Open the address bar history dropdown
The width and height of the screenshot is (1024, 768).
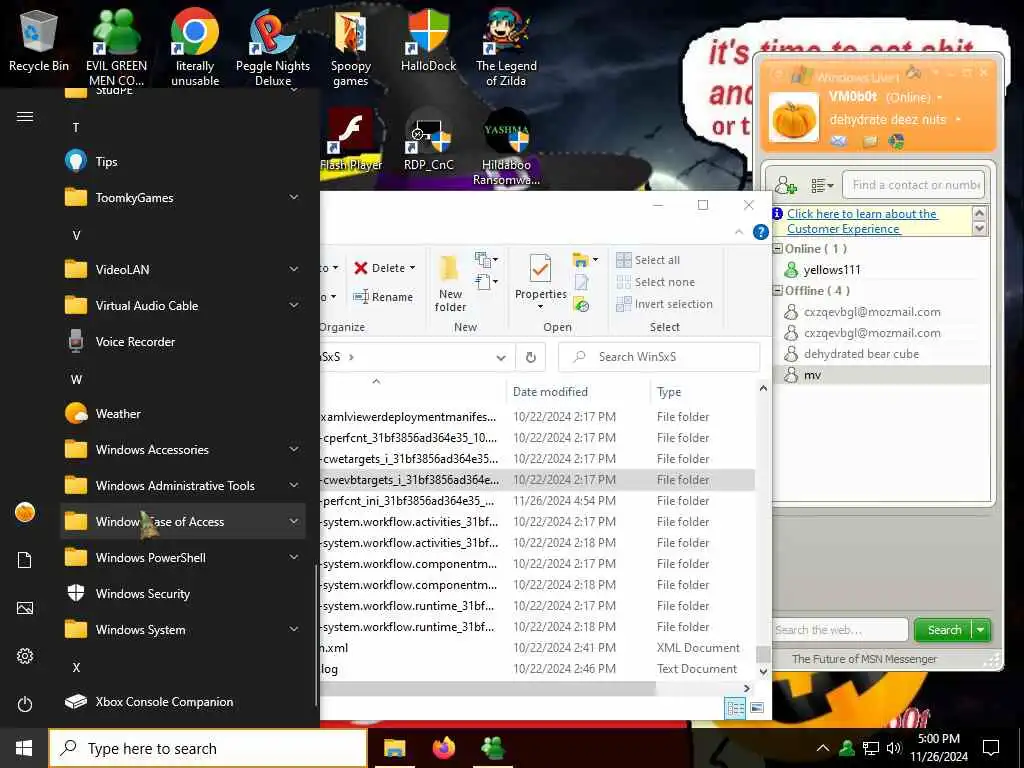tap(501, 357)
